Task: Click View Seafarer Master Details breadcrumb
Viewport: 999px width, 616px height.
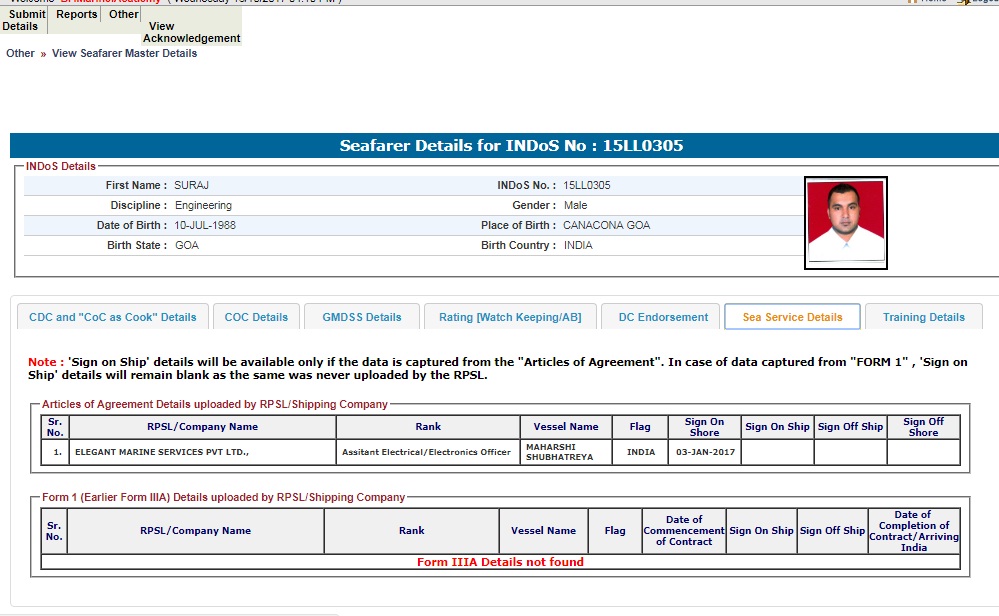Action: tap(124, 53)
